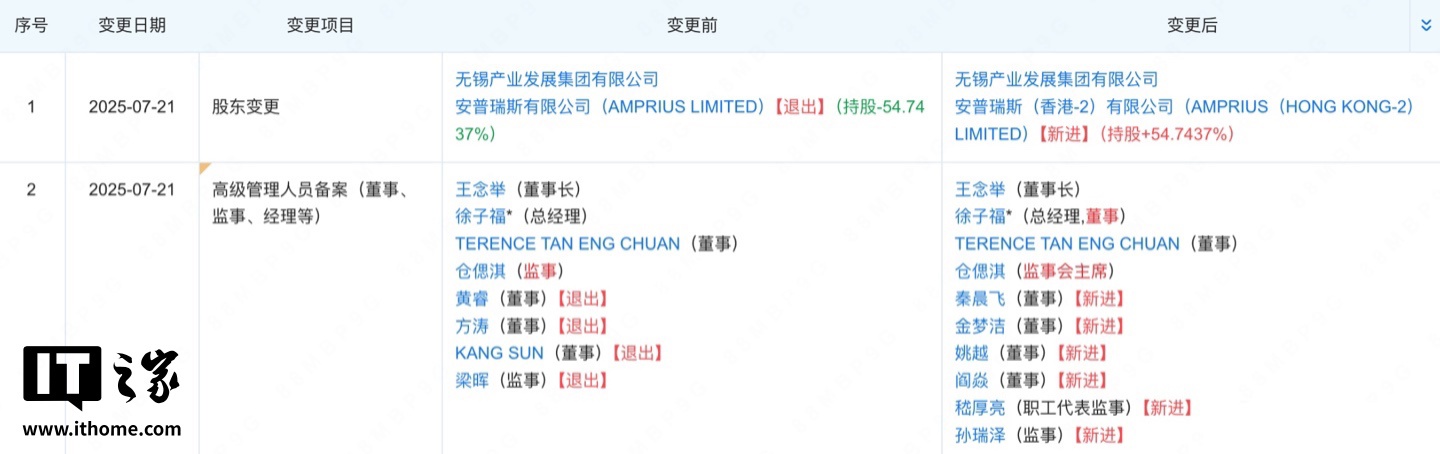Open 无锡产业发展集团有限公司 link in 变更前 column
Screen dimensions: 1440x454
point(556,79)
